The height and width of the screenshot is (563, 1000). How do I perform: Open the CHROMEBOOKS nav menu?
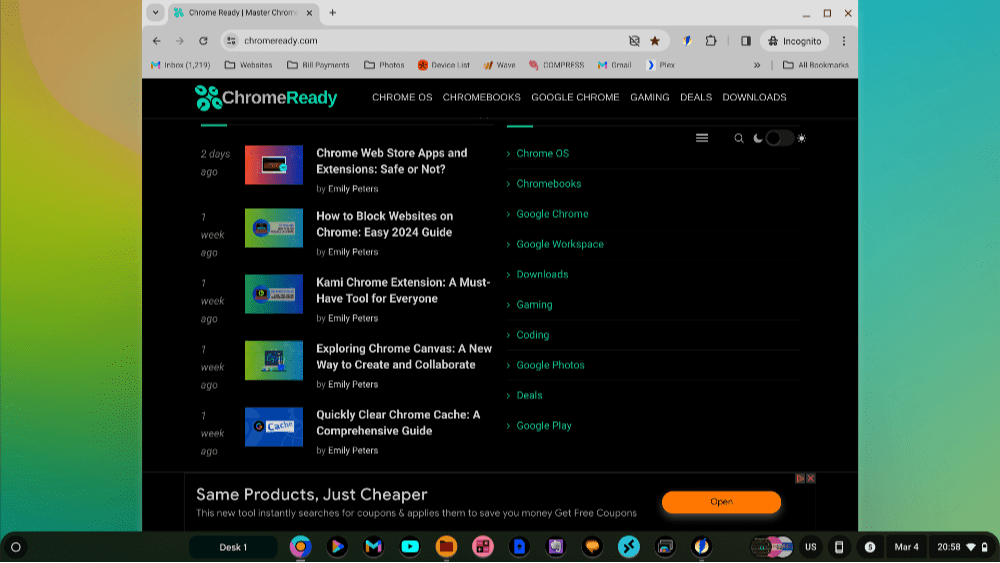click(x=482, y=98)
